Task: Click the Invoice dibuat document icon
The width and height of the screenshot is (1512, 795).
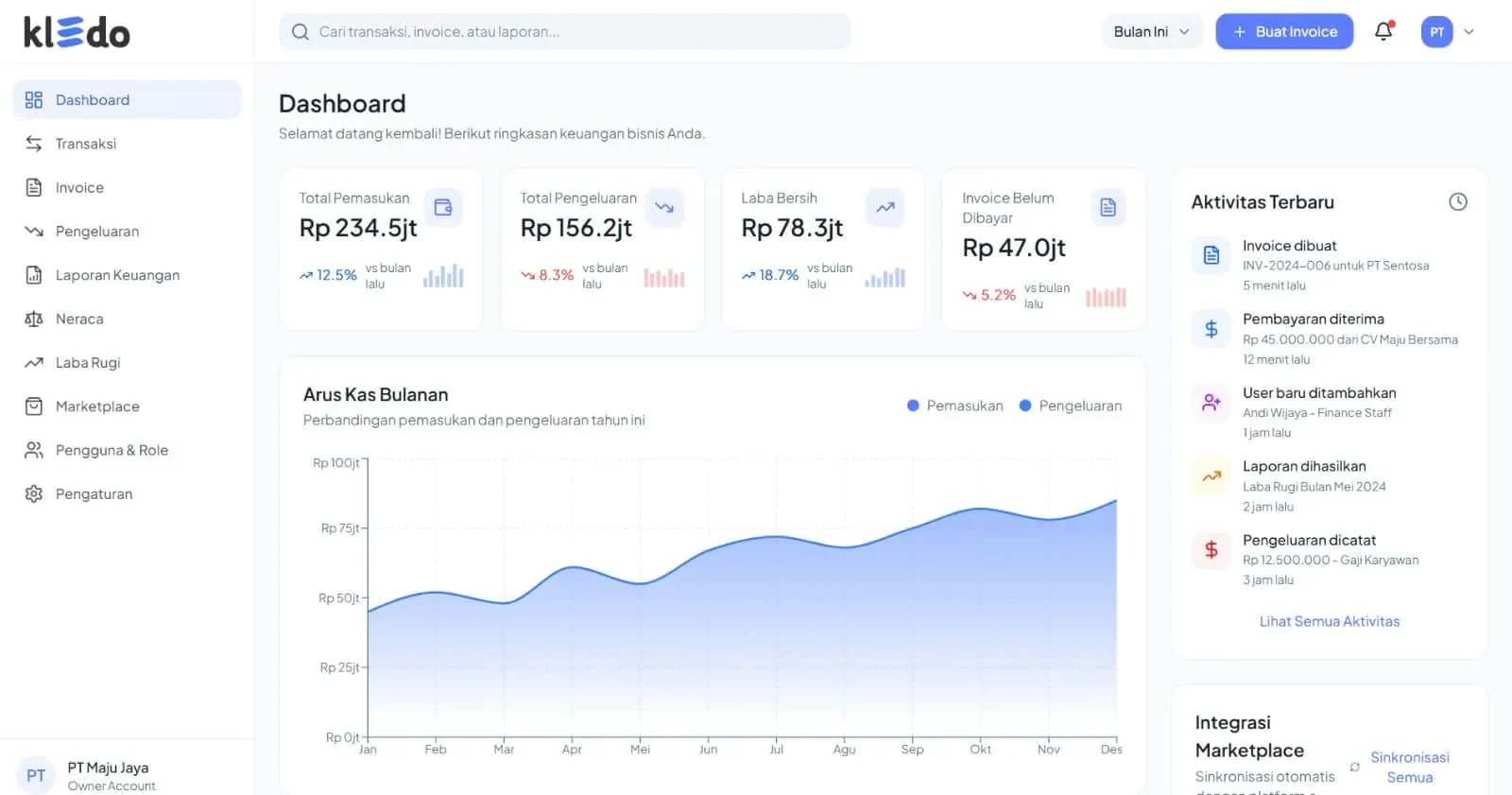Action: tap(1211, 255)
